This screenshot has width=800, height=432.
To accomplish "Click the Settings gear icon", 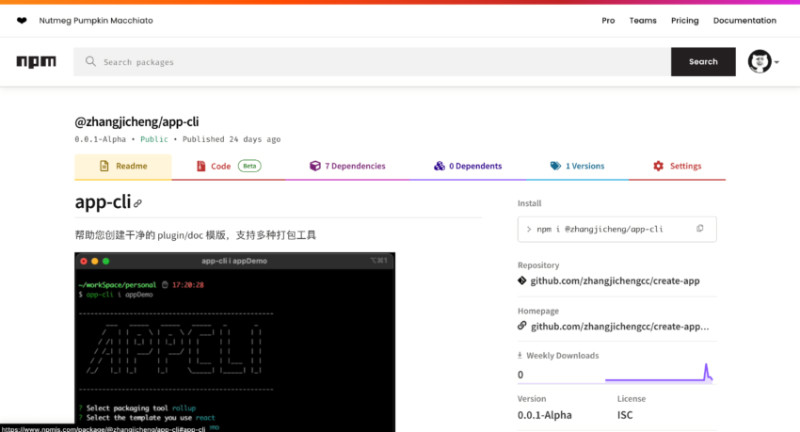I will point(659,166).
